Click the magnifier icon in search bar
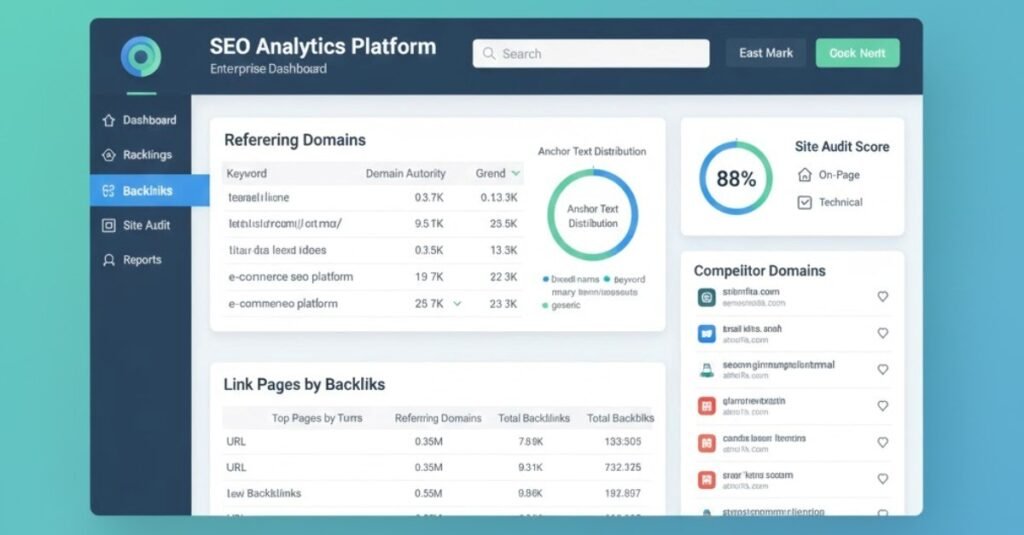Viewport: 1024px width, 535px height. 489,54
